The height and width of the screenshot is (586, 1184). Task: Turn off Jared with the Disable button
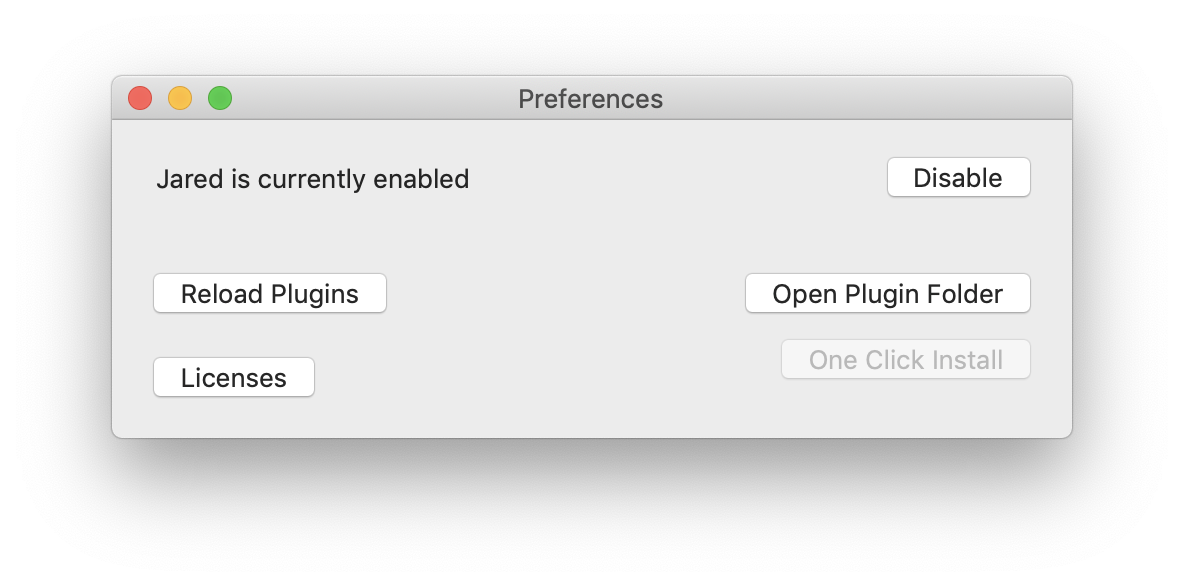(x=958, y=178)
